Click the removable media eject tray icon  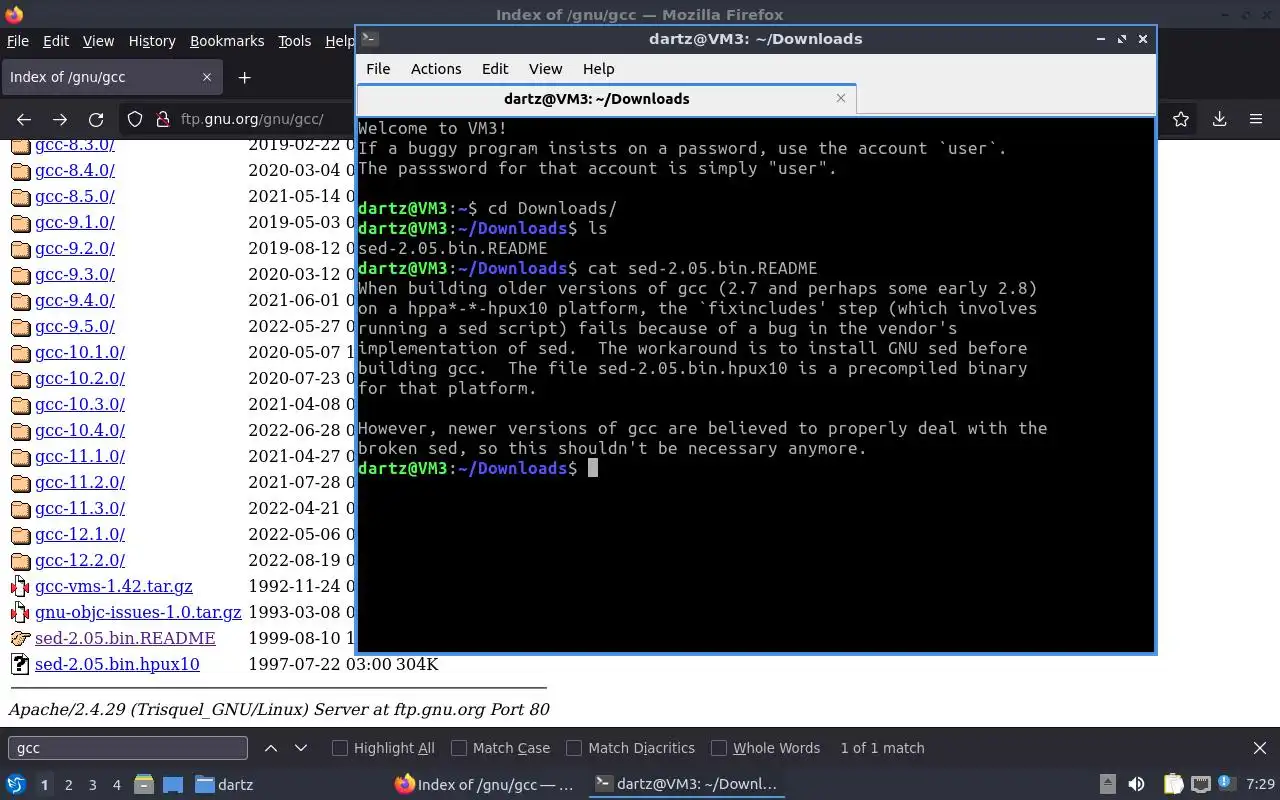click(x=1108, y=785)
